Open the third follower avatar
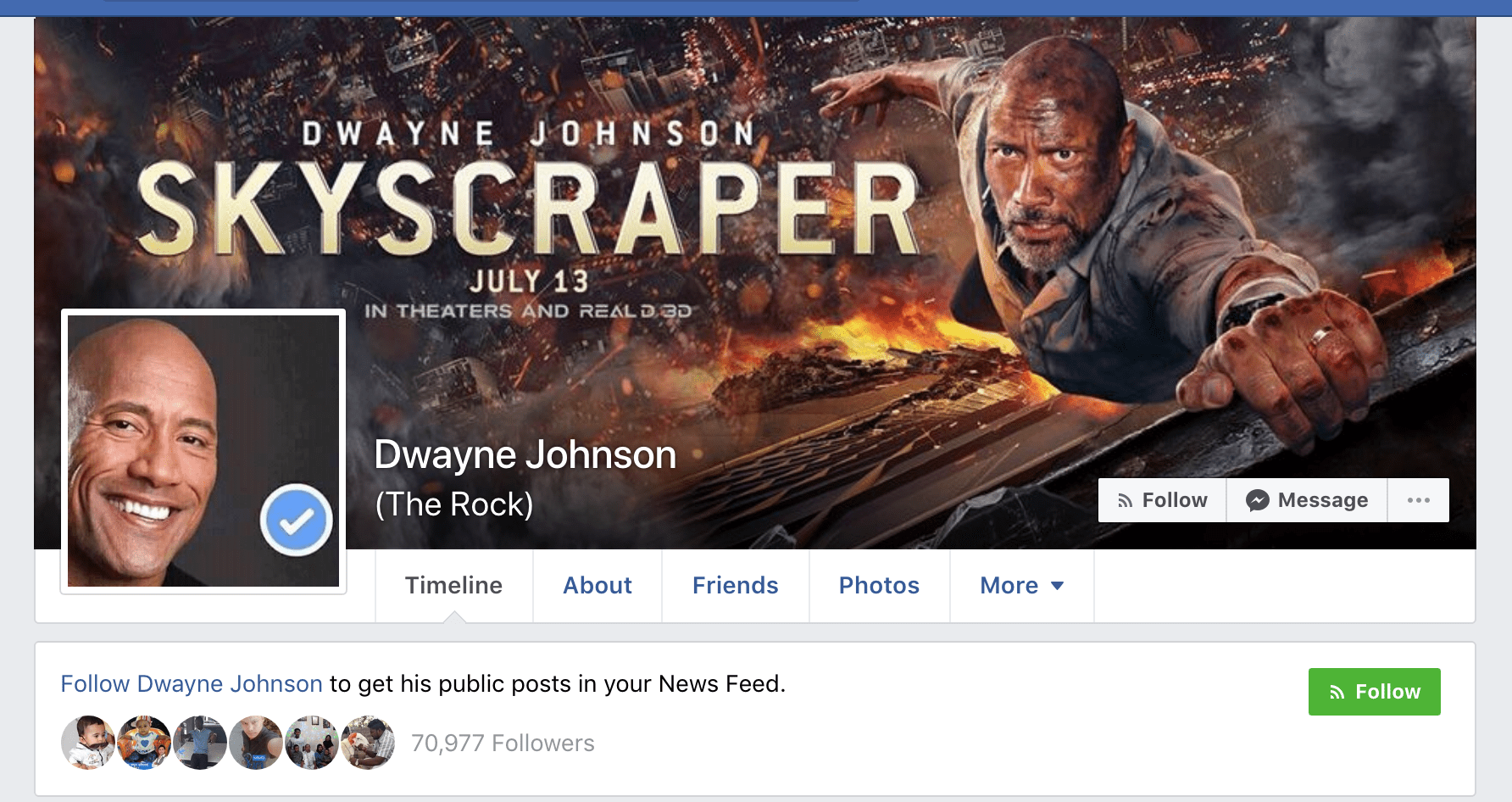This screenshot has height=802, width=1512. (200, 743)
